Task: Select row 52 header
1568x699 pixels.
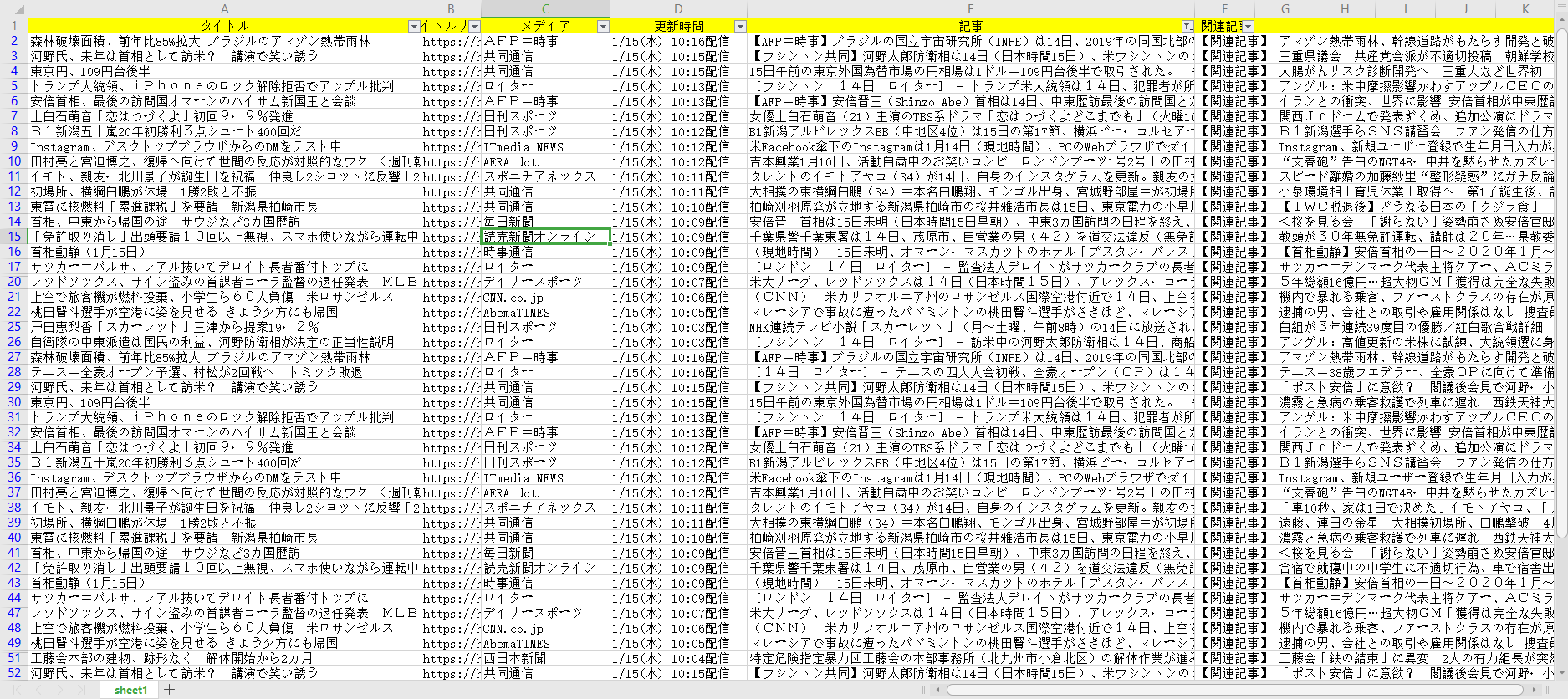Action: 14,673
